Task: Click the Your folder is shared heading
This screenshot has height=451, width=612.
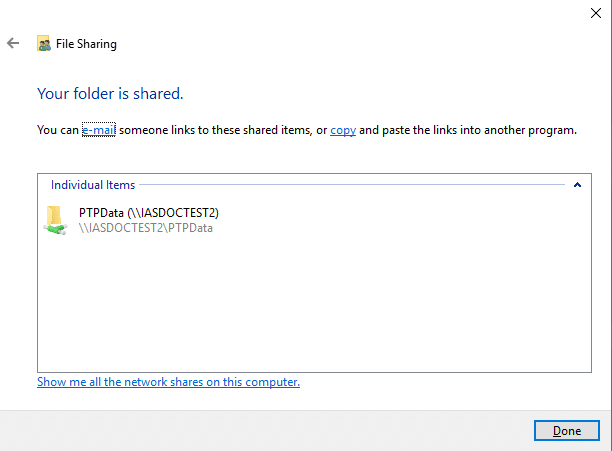Action: (x=110, y=94)
